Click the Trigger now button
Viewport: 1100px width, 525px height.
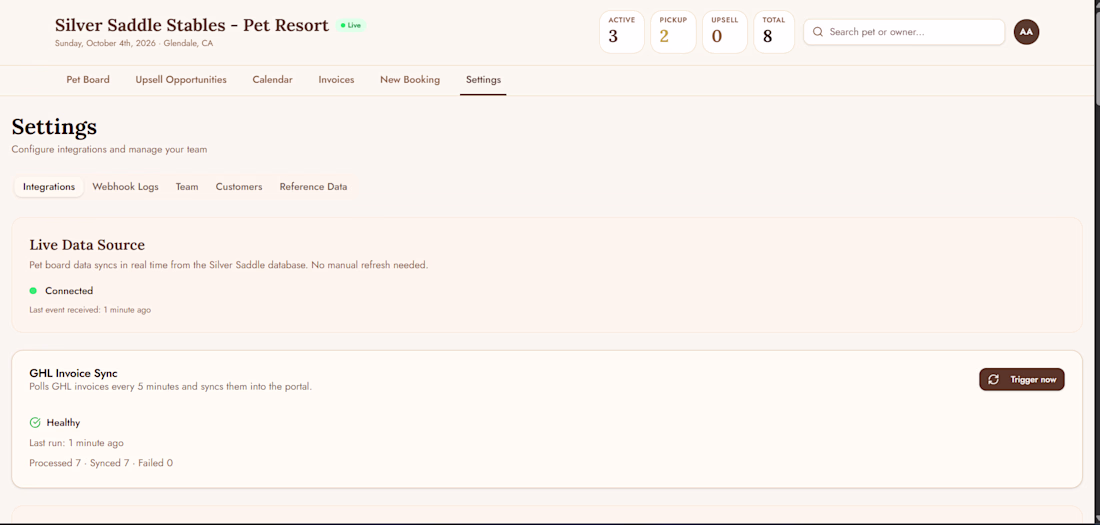1021,379
